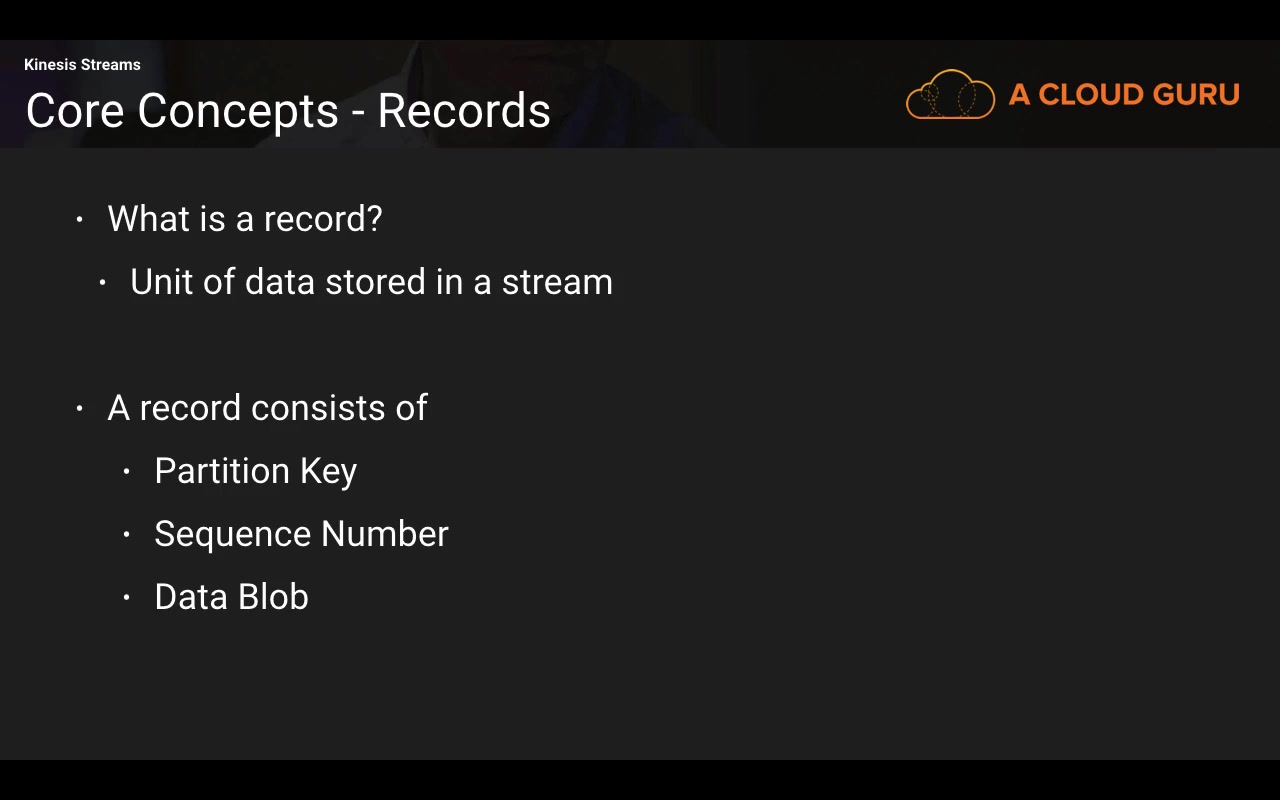Click the bullet beside 'Data Blob'

click(x=127, y=597)
